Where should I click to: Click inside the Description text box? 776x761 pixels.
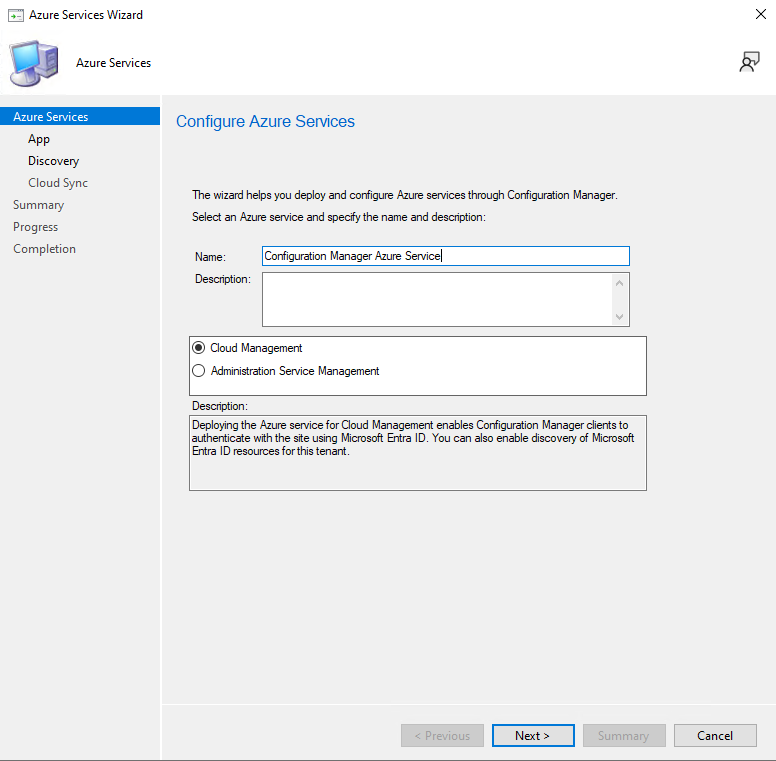coord(436,299)
